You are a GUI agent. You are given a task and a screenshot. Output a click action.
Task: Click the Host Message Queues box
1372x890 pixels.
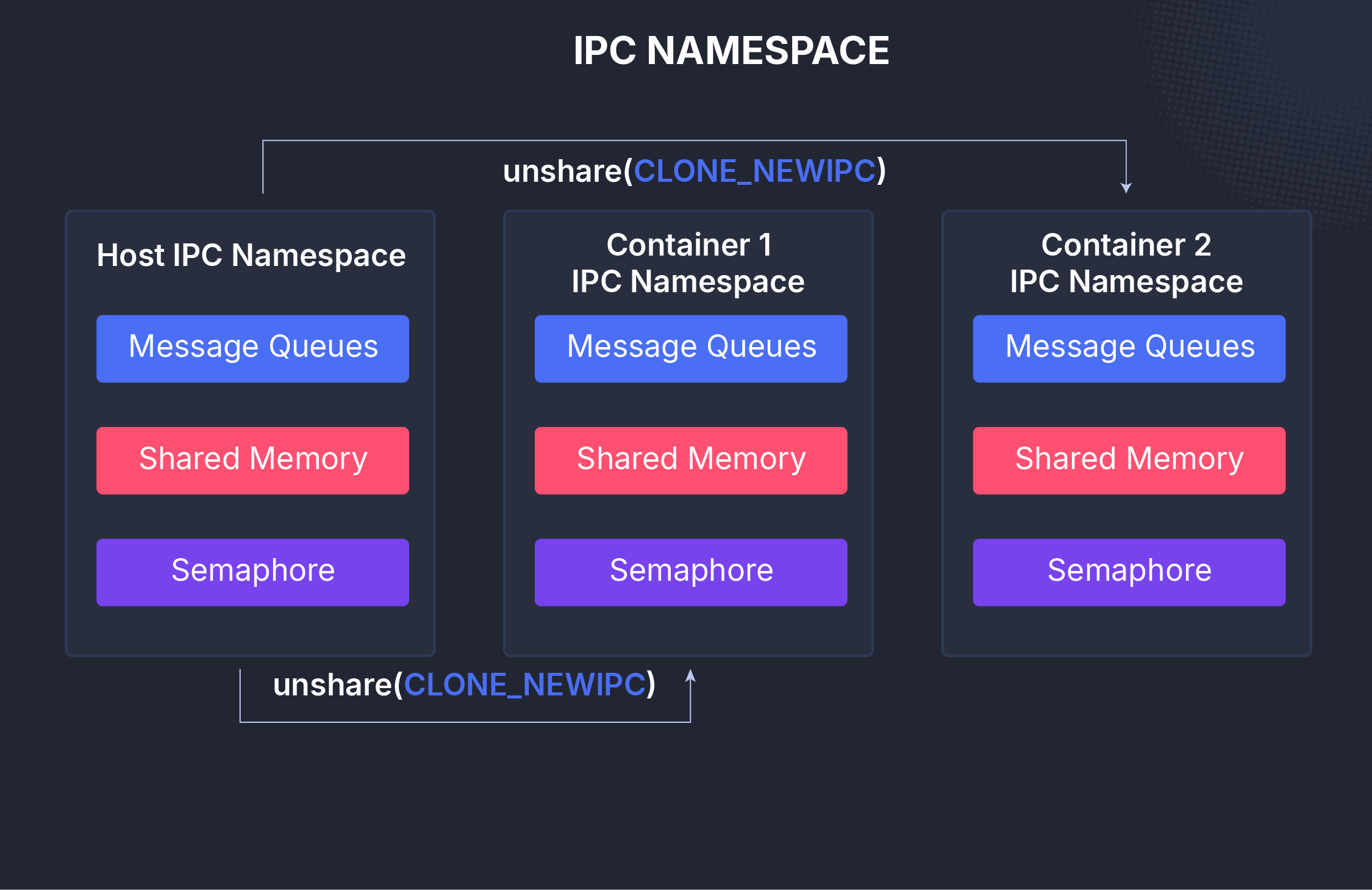click(x=252, y=348)
